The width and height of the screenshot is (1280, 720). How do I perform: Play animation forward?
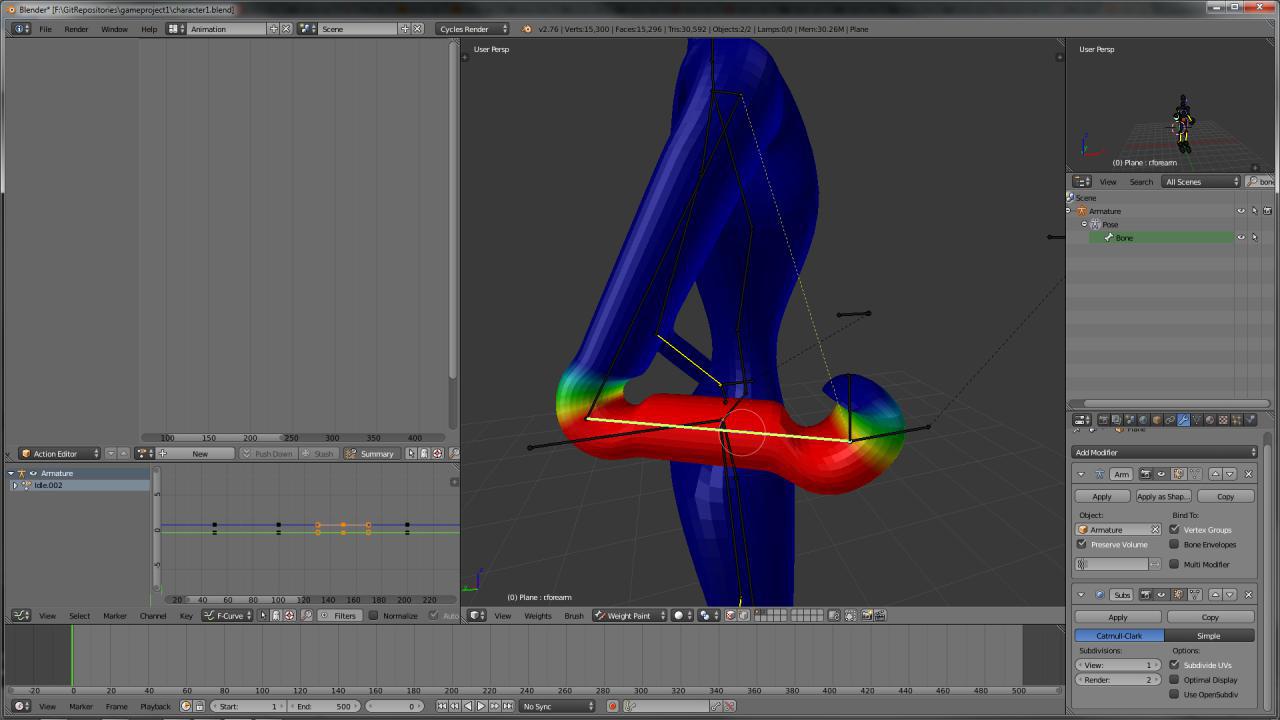[481, 706]
